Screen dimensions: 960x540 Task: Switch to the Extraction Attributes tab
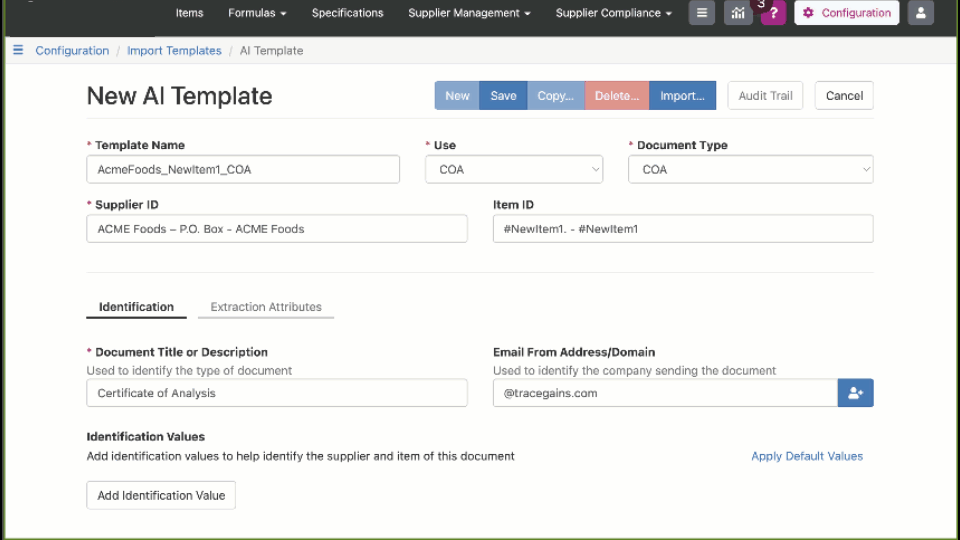266,307
